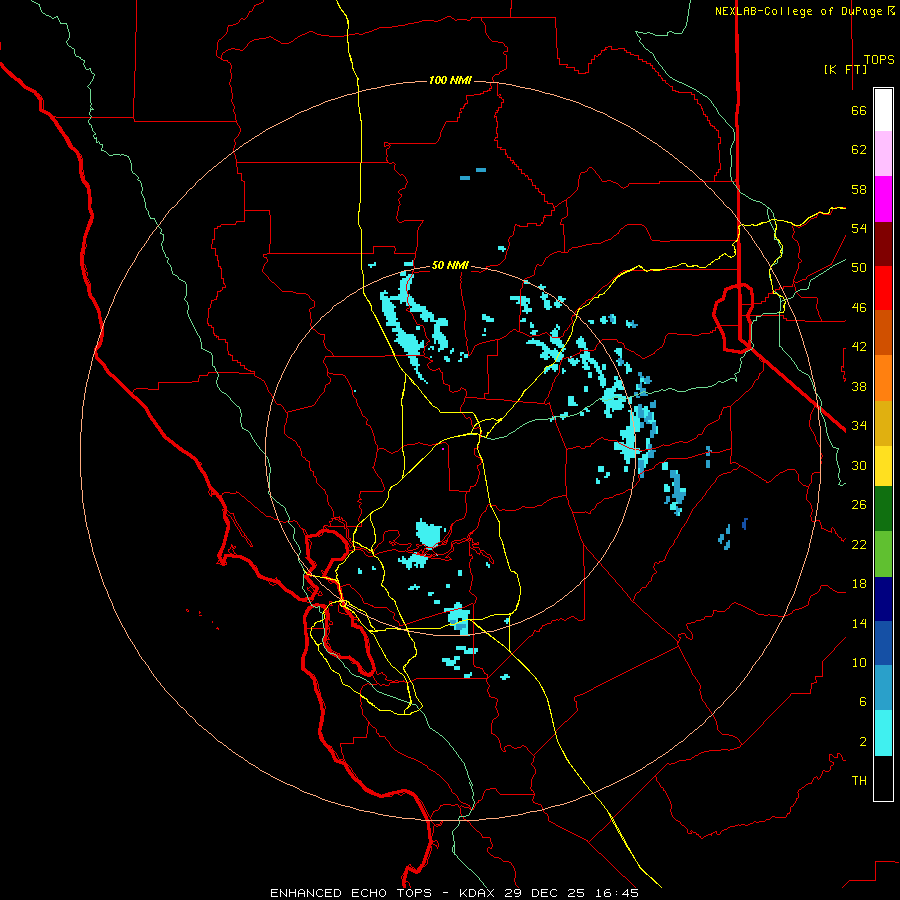
Task: Click the '54' legend value
Action: tap(859, 228)
